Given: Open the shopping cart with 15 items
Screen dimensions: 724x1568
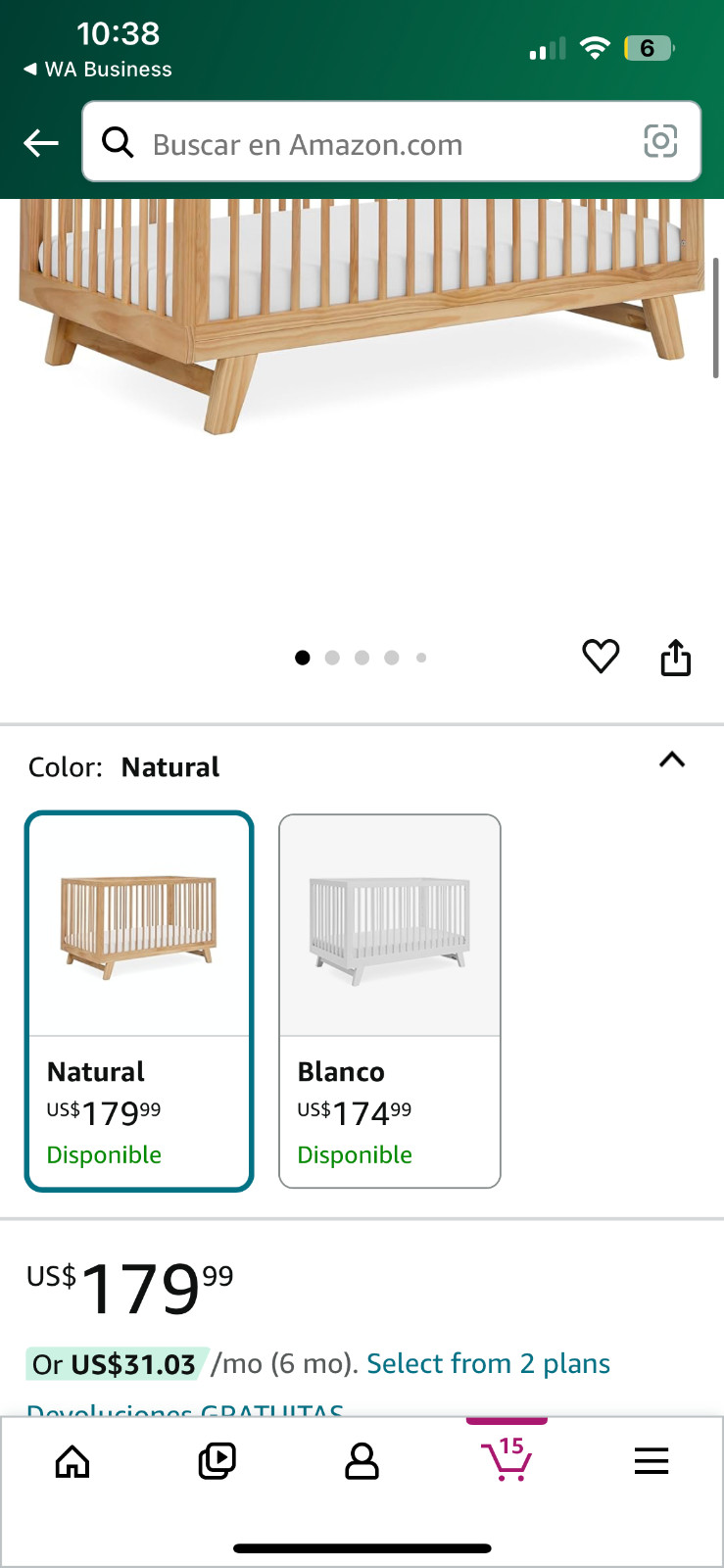Looking at the screenshot, I should (507, 1460).
